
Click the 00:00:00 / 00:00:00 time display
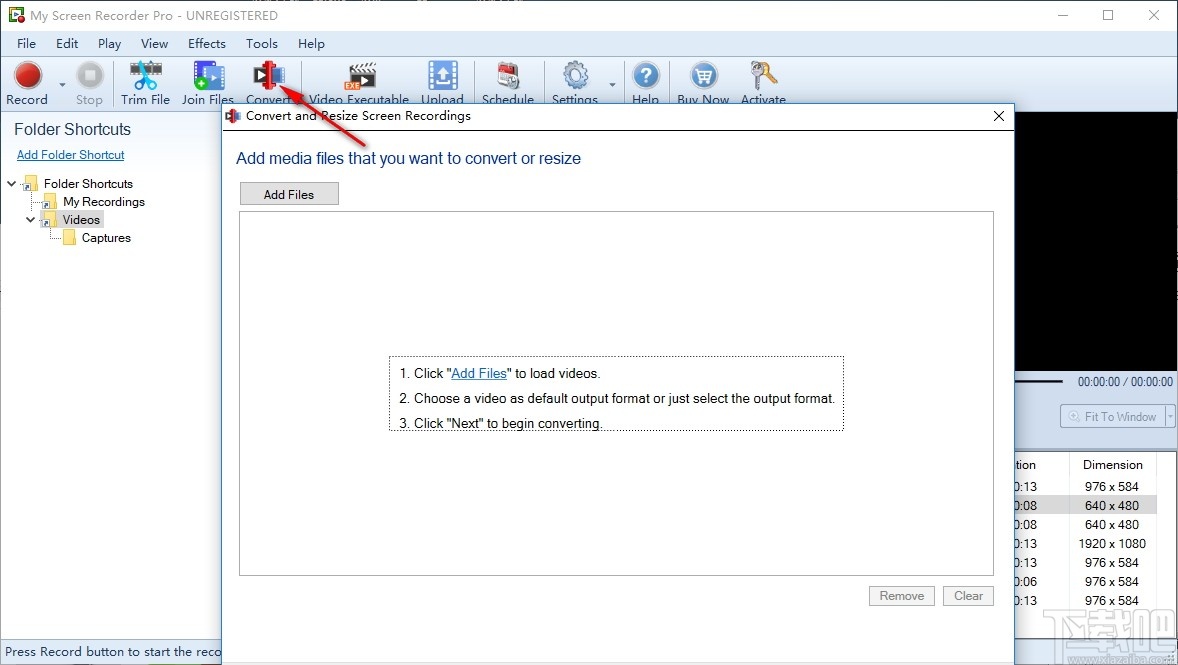pos(1125,382)
